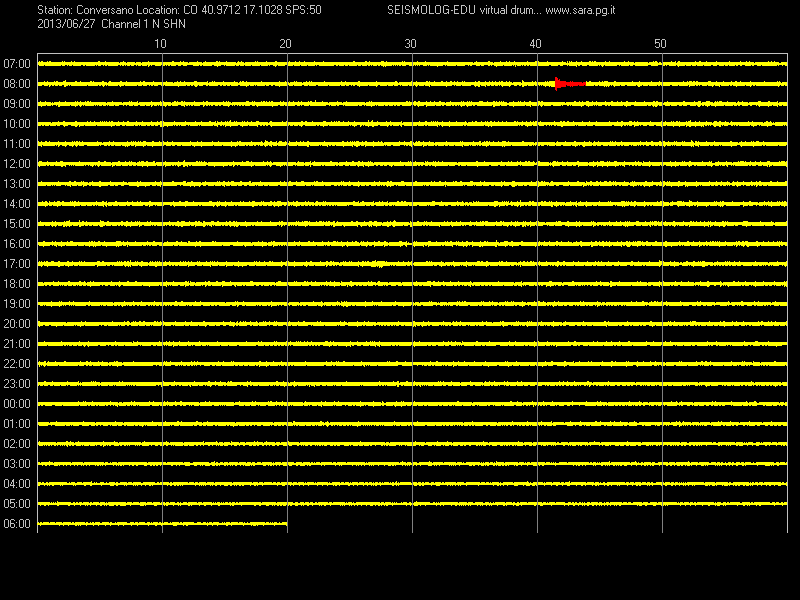Click the 10 minute axis label
The height and width of the screenshot is (600, 800).
click(160, 44)
